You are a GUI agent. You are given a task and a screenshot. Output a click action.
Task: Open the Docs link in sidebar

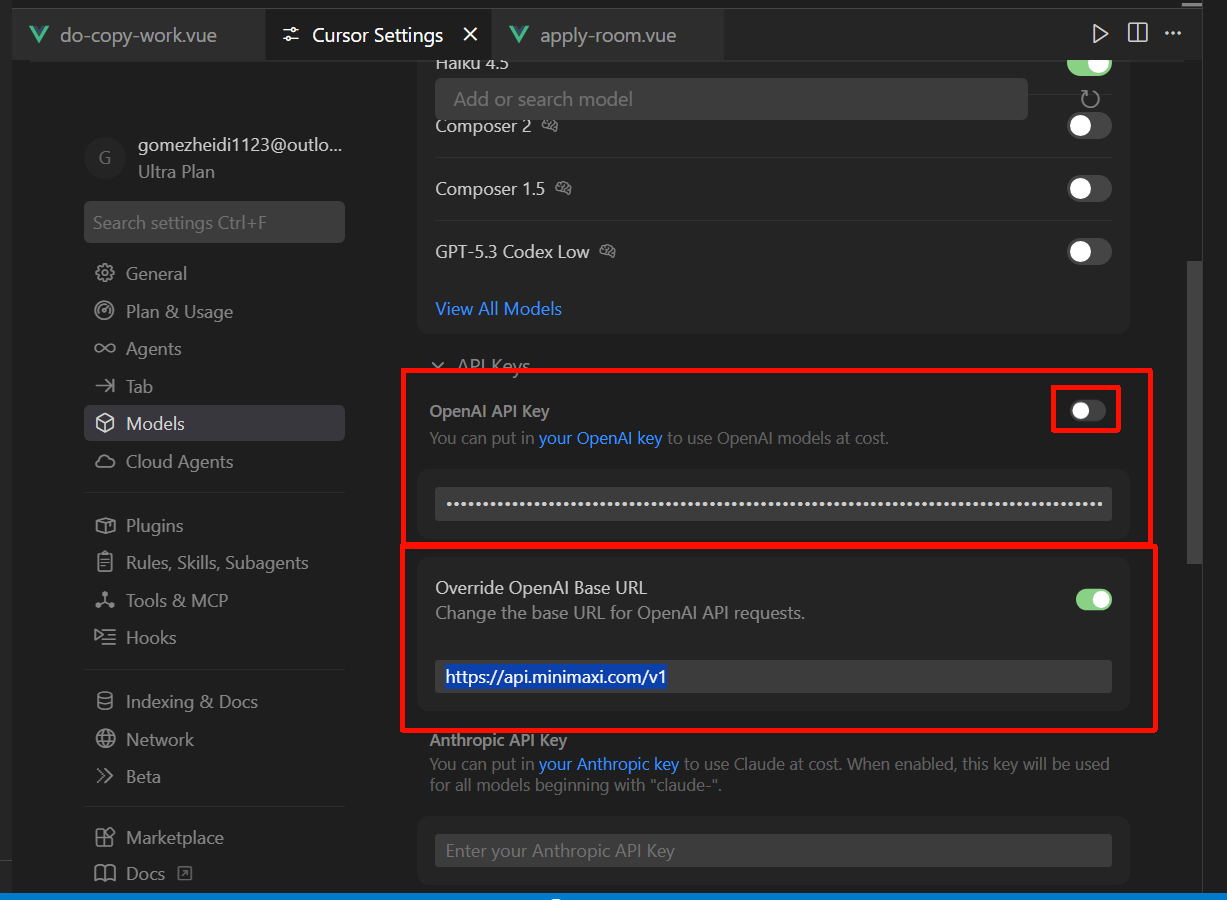[145, 873]
